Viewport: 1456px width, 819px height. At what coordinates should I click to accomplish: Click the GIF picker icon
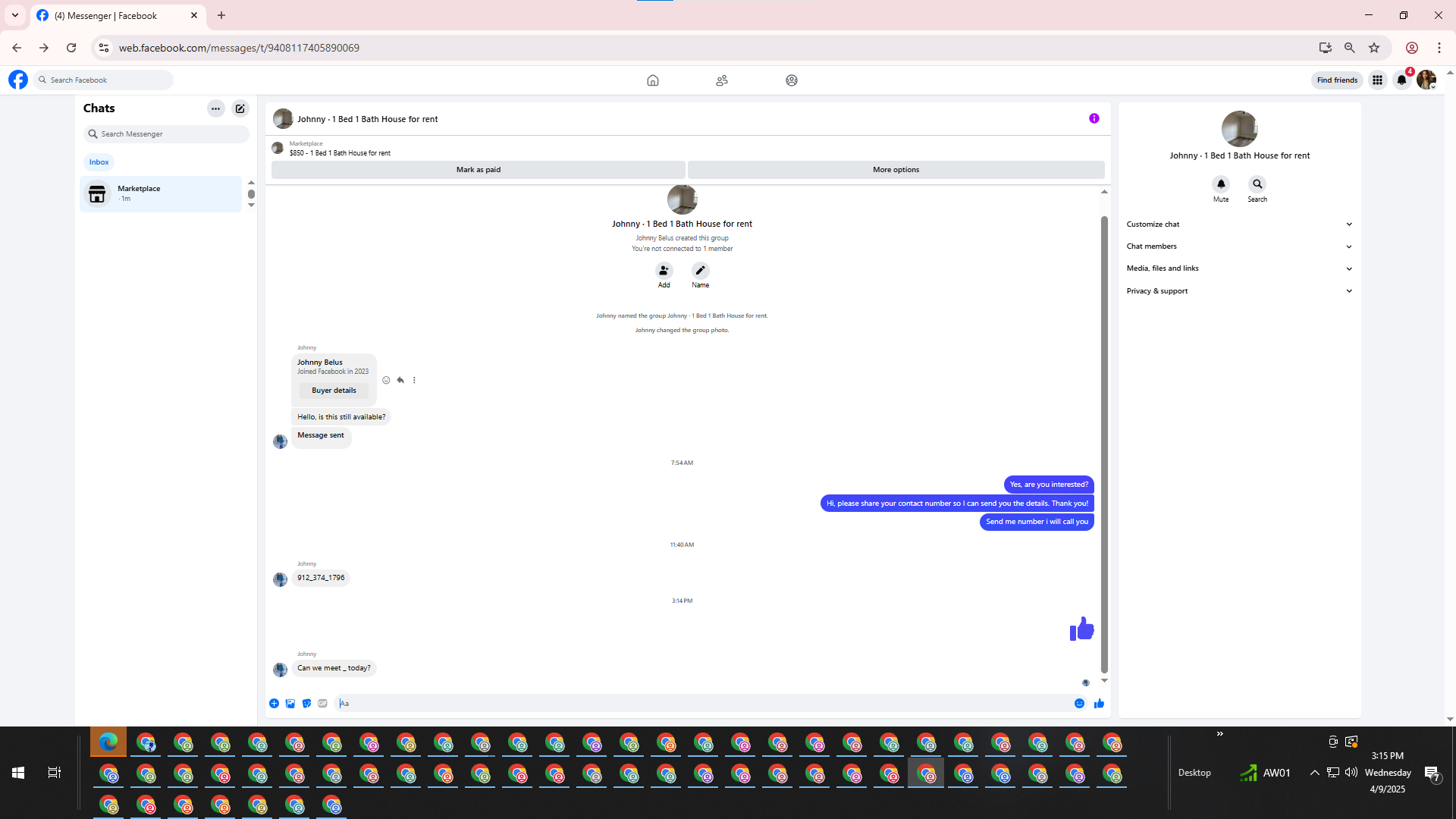(323, 704)
